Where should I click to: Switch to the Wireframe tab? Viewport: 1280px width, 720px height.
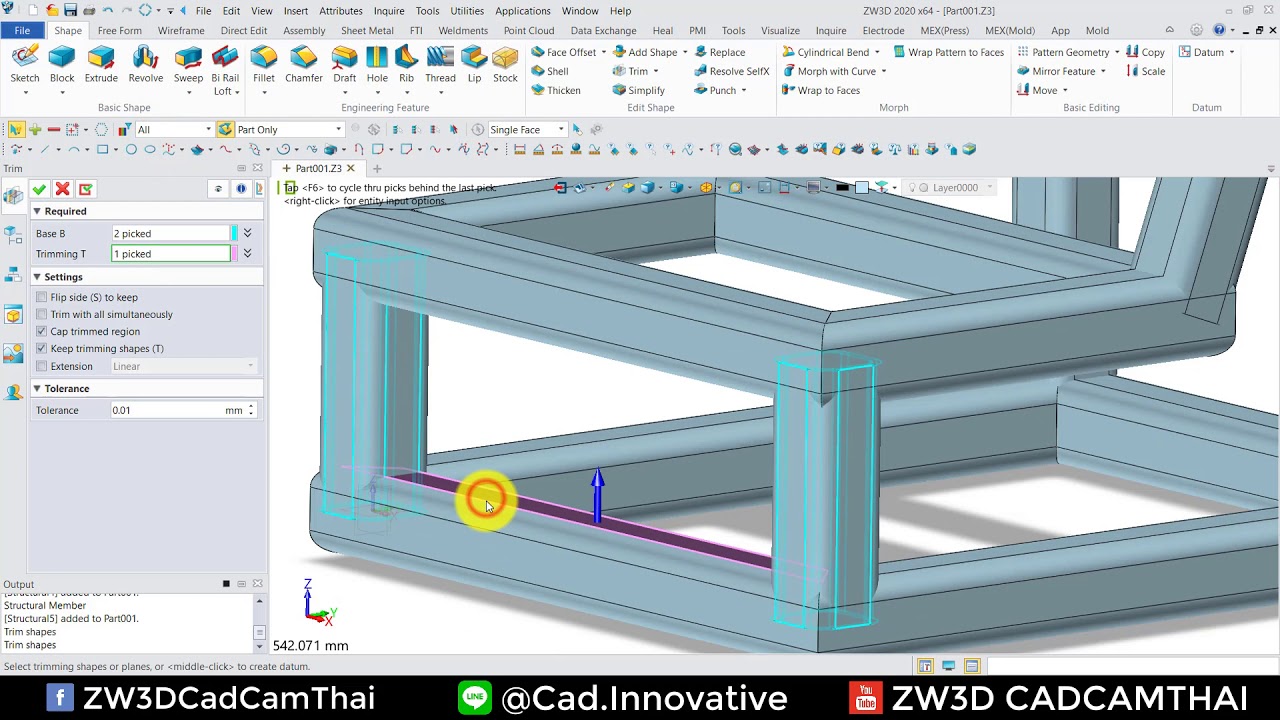click(x=181, y=30)
